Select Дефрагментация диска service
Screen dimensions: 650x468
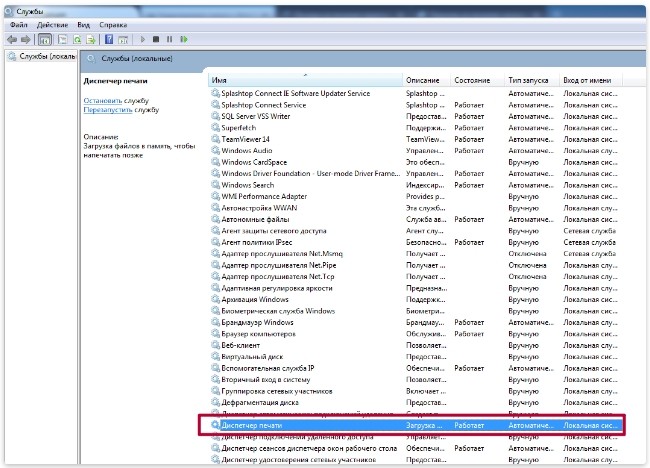(x=416, y=403)
